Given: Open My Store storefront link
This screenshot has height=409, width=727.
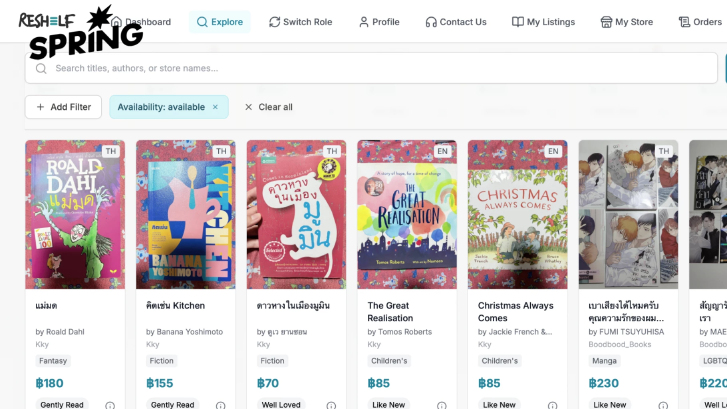Looking at the screenshot, I should [x=626, y=22].
